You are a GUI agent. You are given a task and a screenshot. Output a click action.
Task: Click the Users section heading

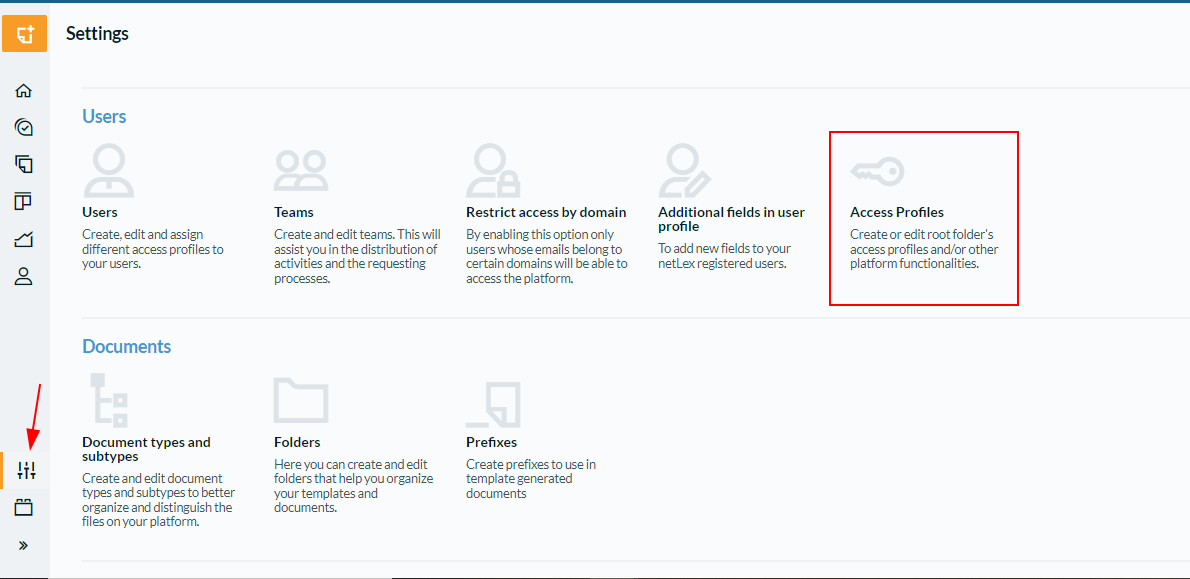[x=104, y=116]
